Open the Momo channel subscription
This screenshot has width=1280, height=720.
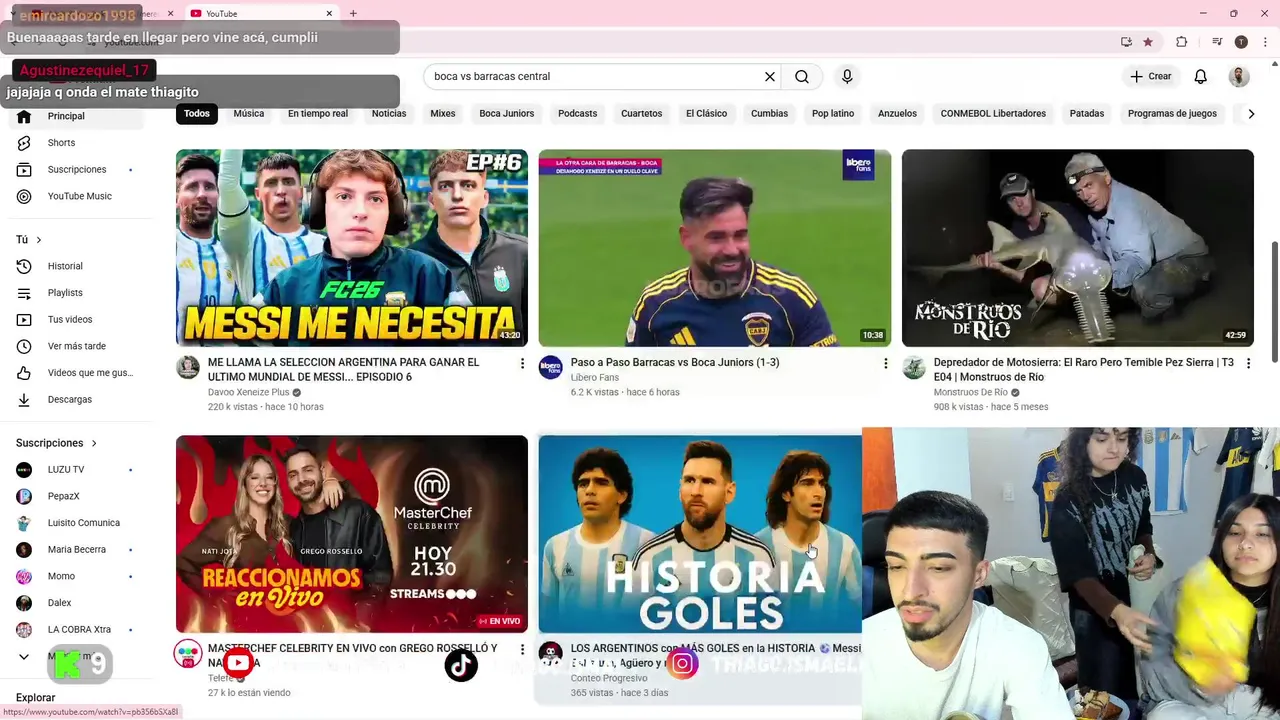(76, 576)
